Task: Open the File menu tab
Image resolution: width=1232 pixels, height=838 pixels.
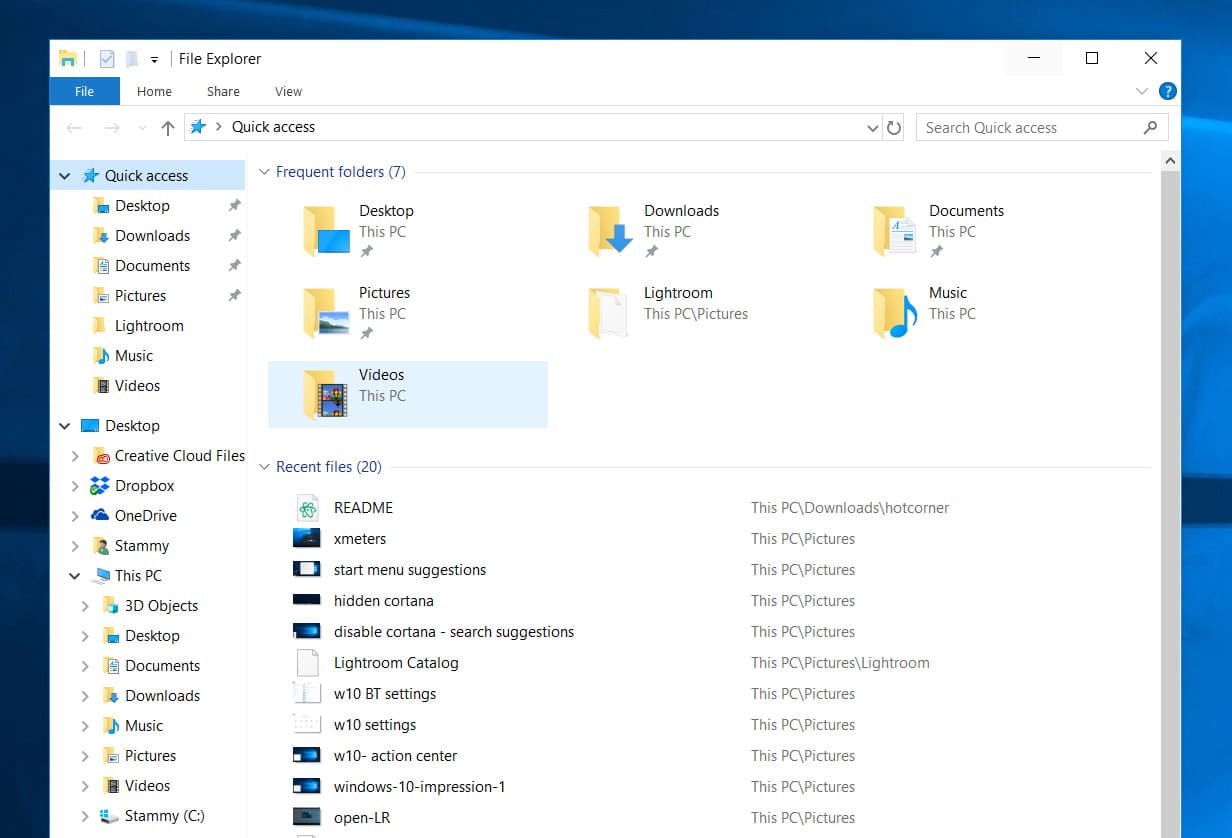Action: [x=84, y=91]
